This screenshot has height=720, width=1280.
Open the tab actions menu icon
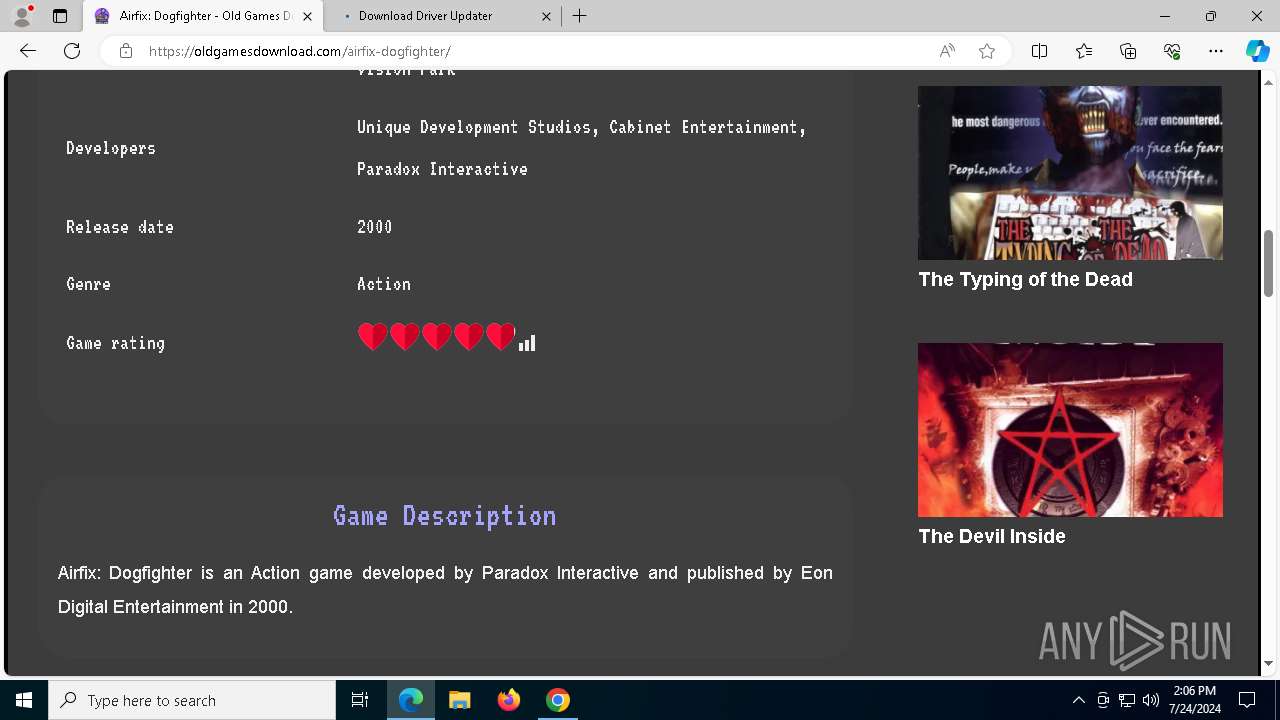pyautogui.click(x=60, y=16)
